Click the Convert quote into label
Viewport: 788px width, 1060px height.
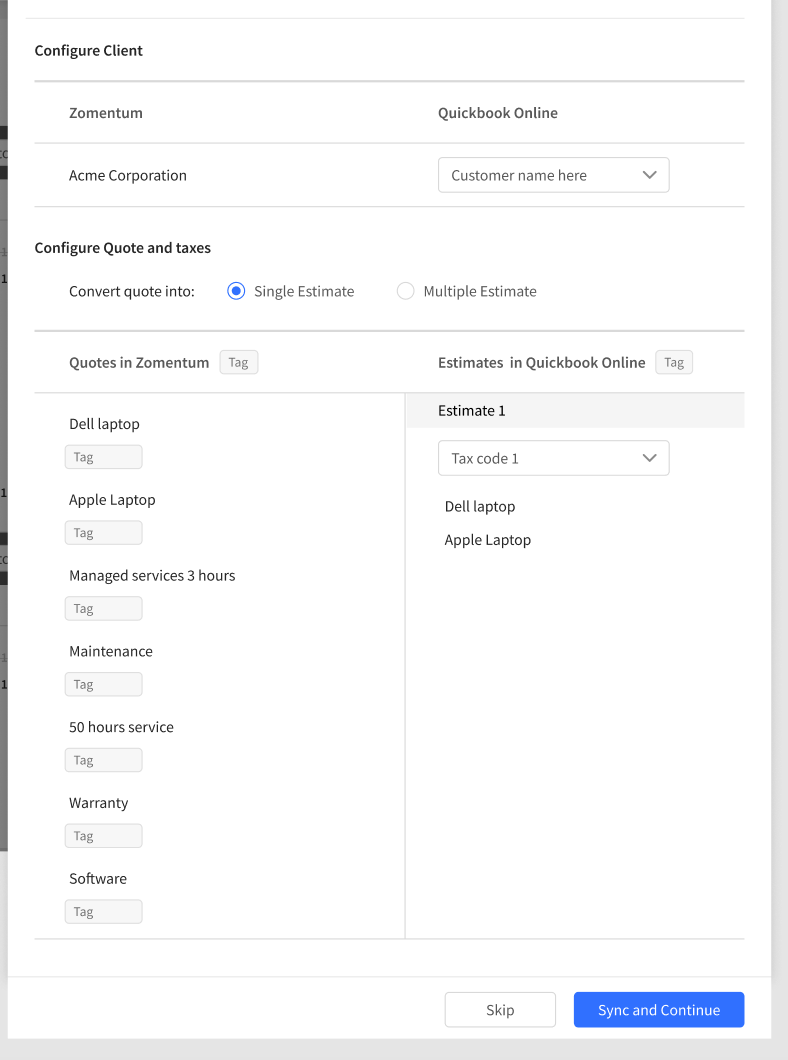[x=132, y=291]
